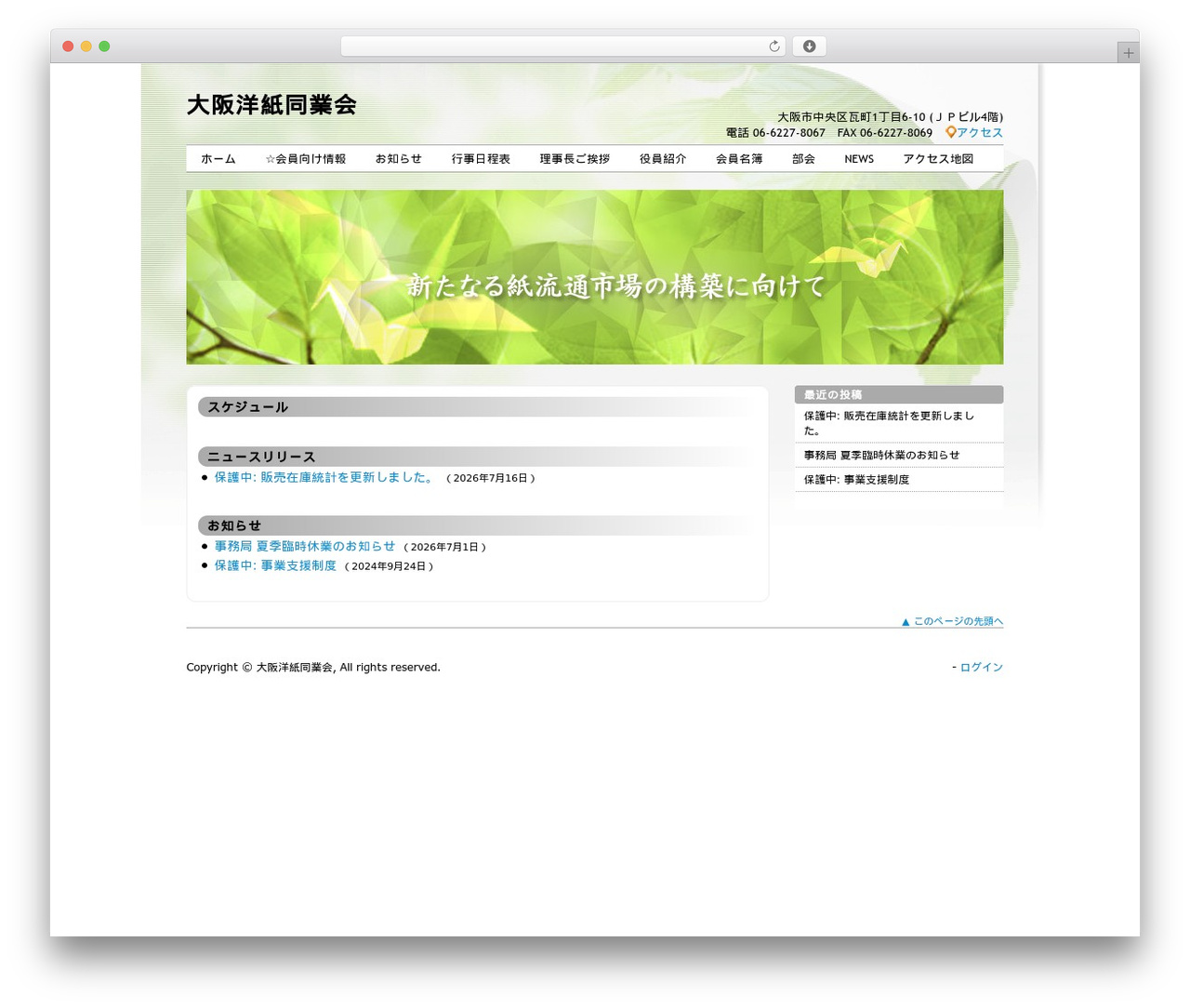
Task: Navigate to 役員紹介
Action: 663,159
